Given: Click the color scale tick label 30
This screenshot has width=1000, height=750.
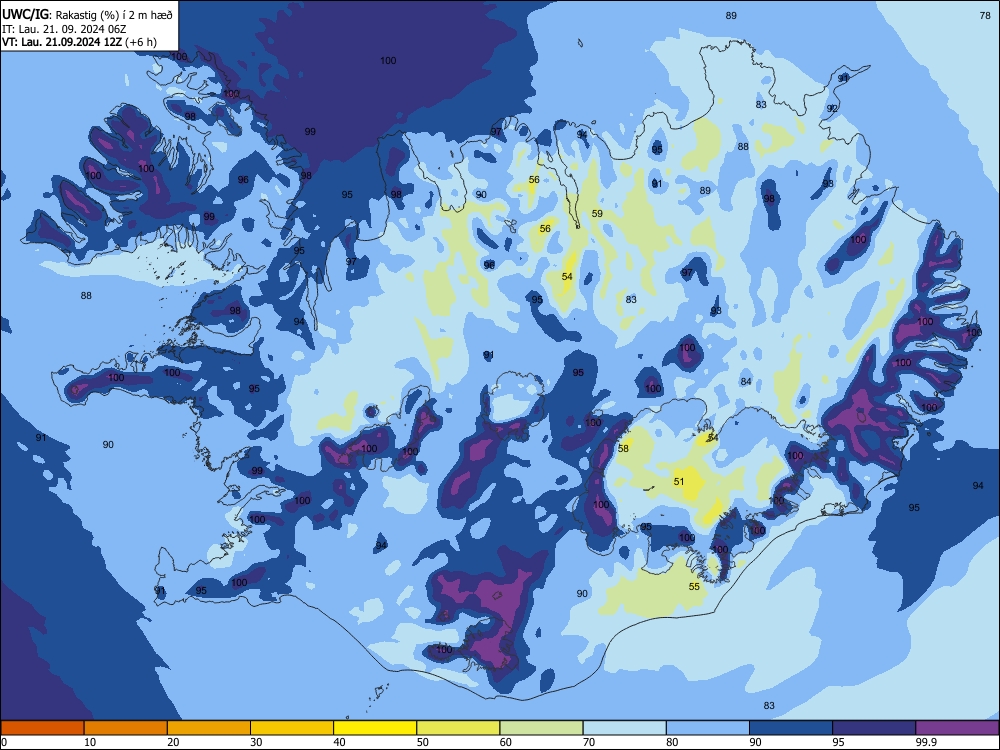Looking at the screenshot, I should pos(256,742).
